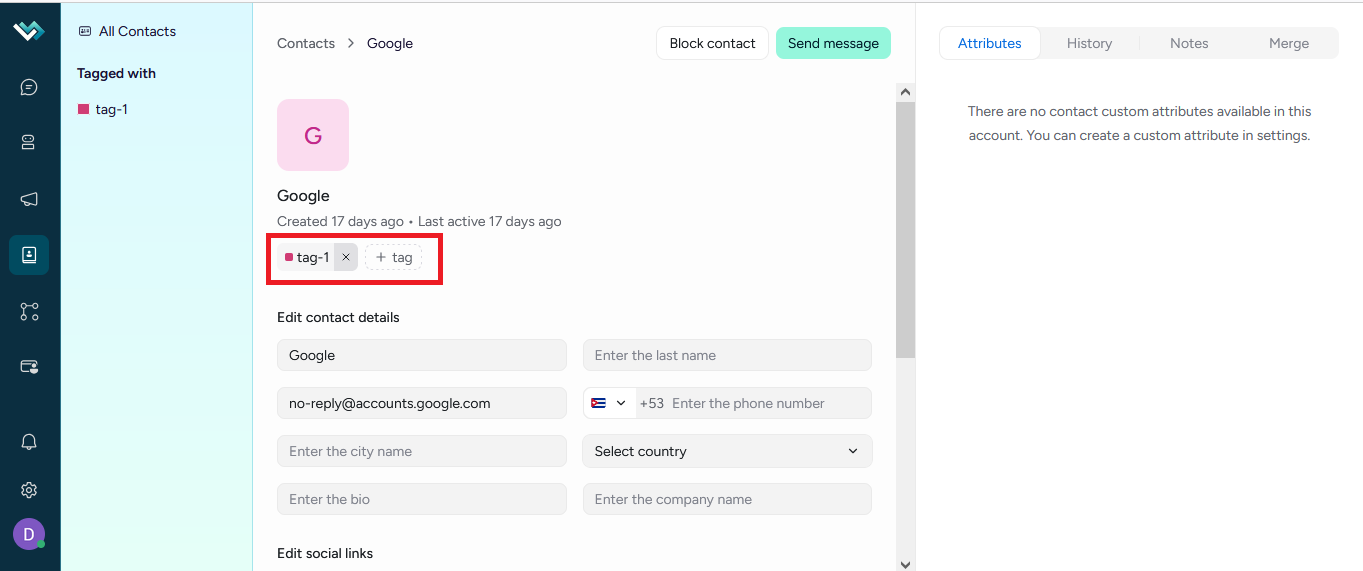Open the Select country dropdown
Viewport: 1363px width, 571px height.
(727, 451)
